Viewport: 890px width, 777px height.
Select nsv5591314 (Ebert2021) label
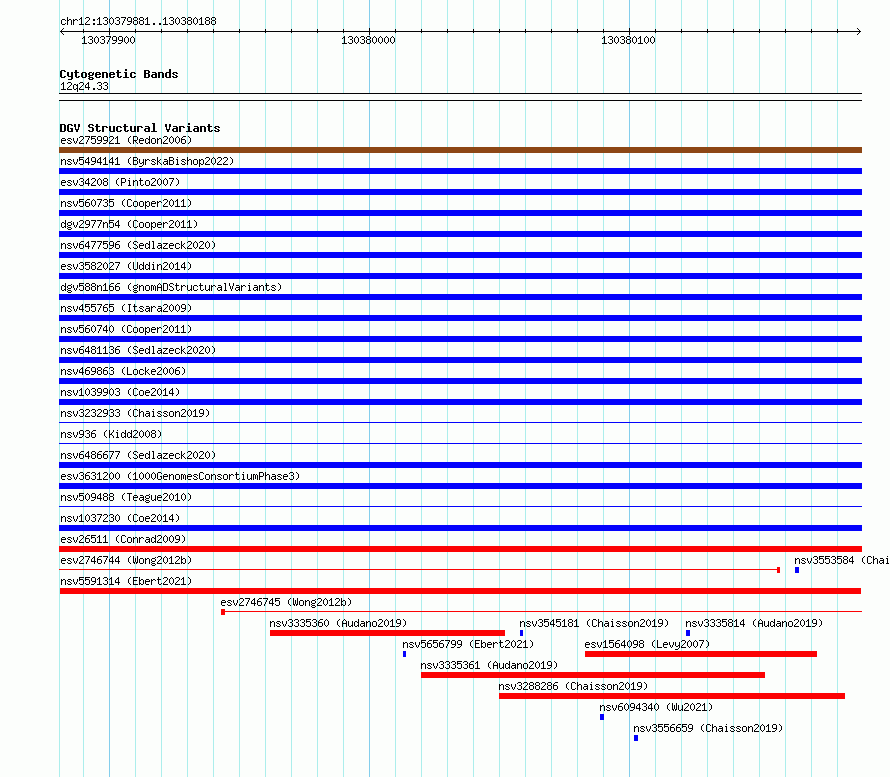[x=126, y=581]
